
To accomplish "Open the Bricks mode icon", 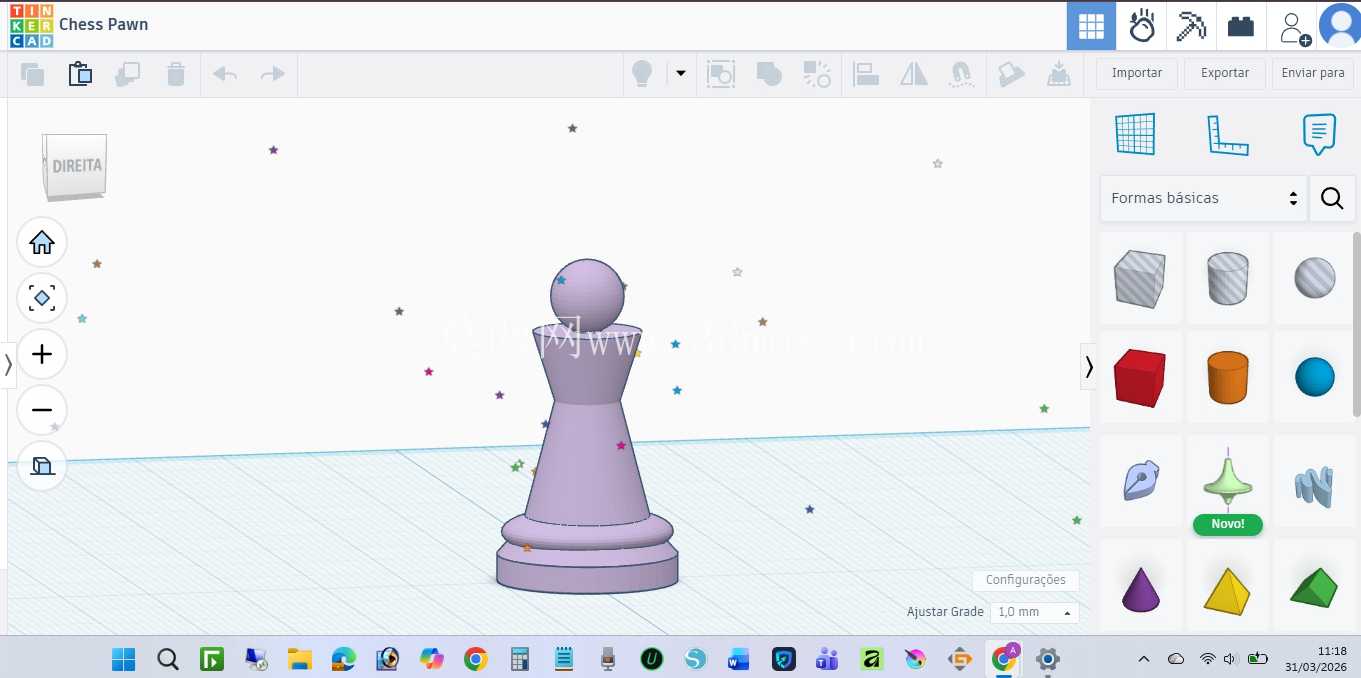I will [1241, 26].
